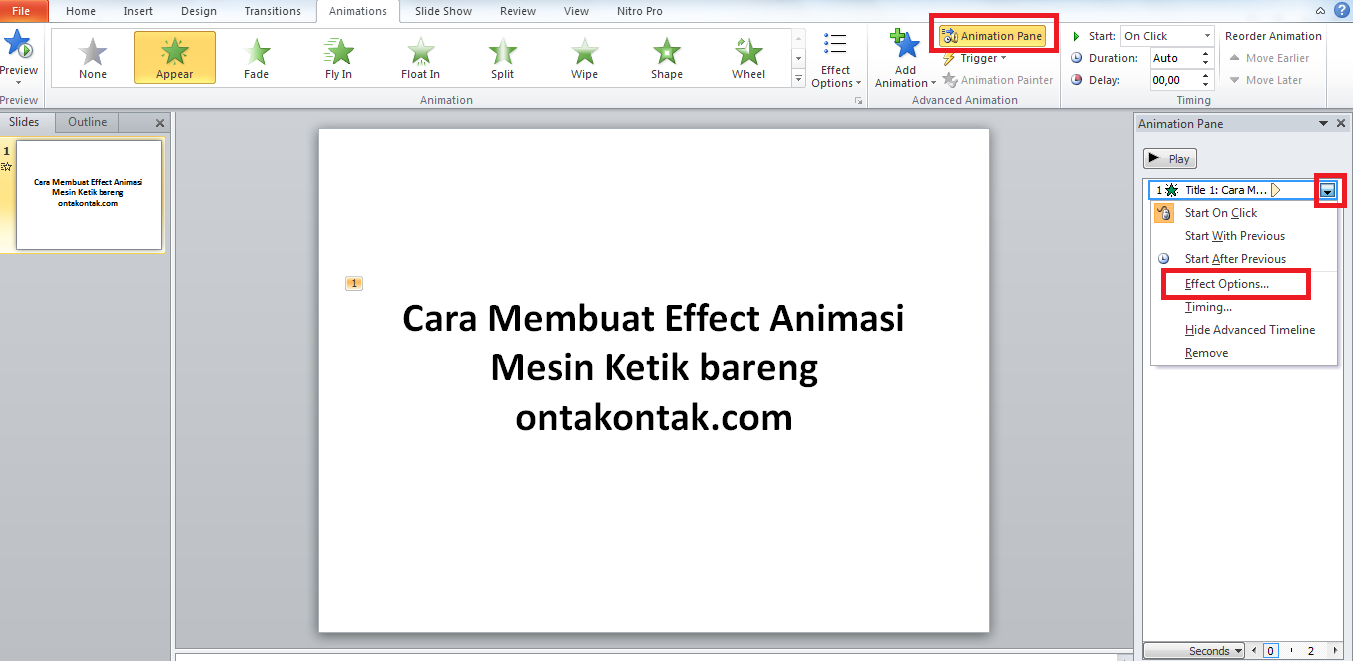Expand the animation gallery More arrow
The height and width of the screenshot is (661, 1353).
coord(798,78)
